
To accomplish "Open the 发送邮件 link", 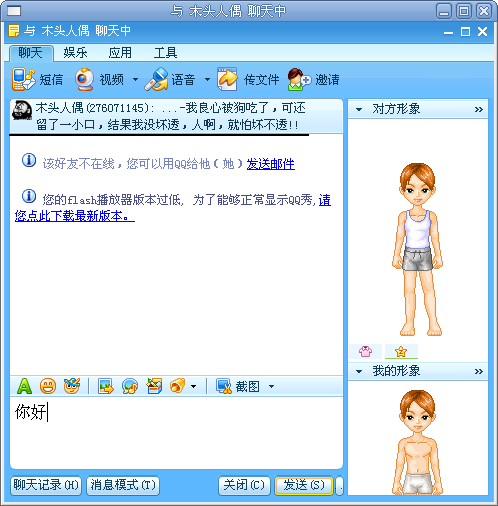I will tap(270, 164).
